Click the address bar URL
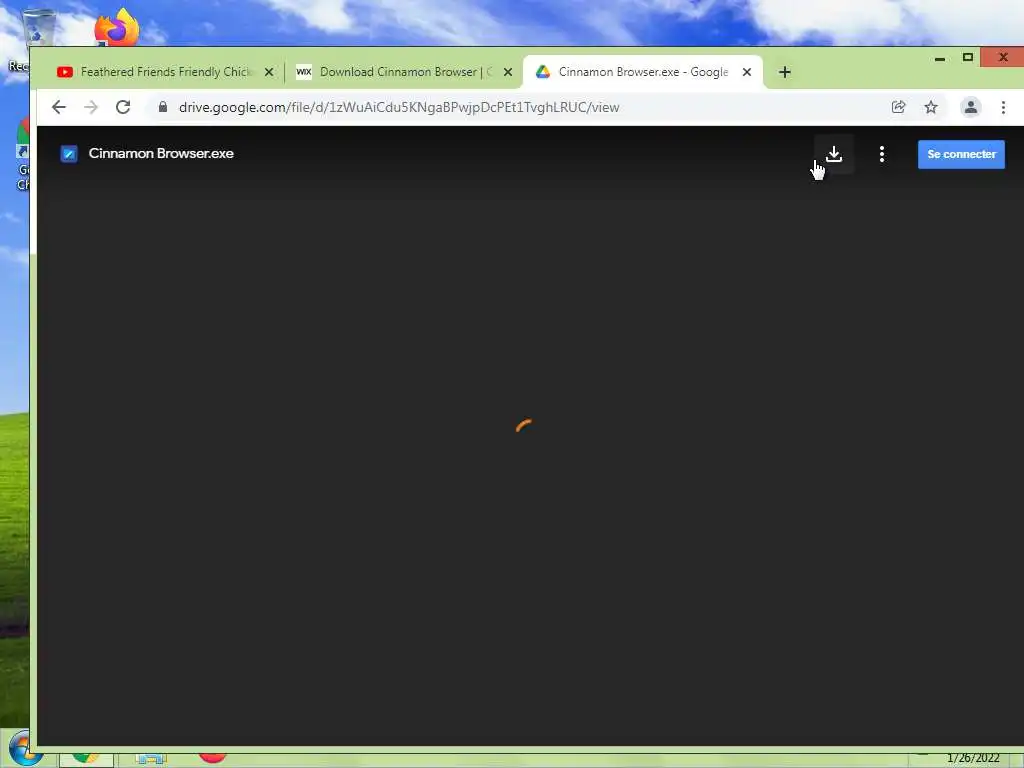The image size is (1024, 768). tap(399, 107)
